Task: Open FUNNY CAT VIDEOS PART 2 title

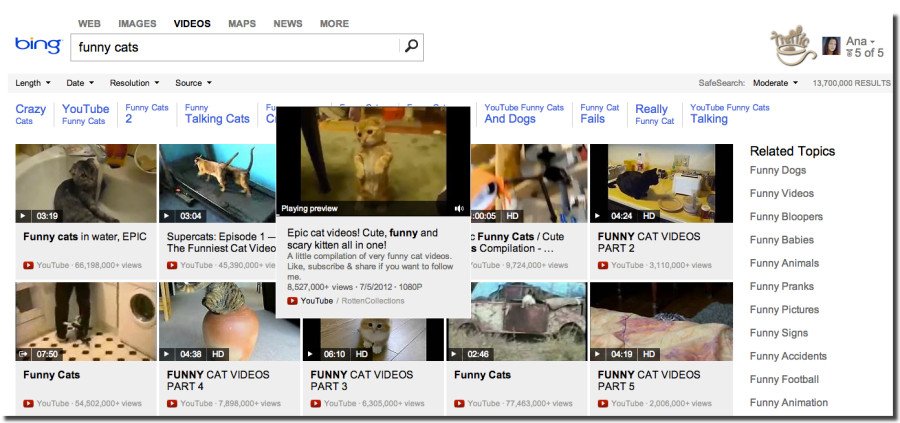Action: tap(649, 242)
